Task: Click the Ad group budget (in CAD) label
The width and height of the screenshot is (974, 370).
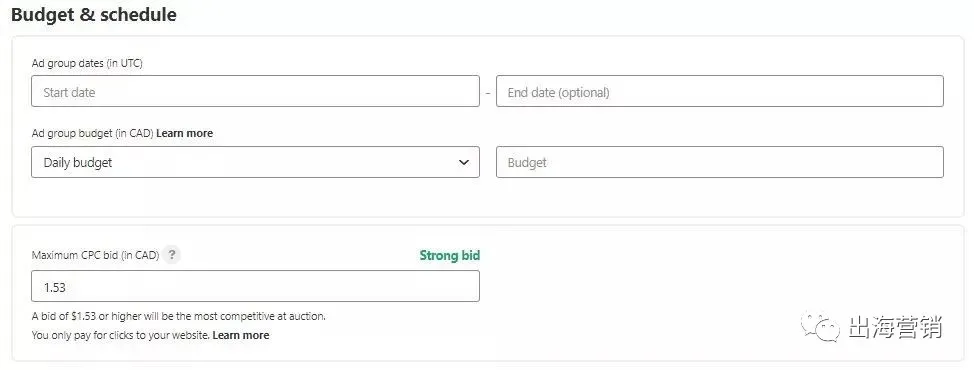Action: coord(93,133)
